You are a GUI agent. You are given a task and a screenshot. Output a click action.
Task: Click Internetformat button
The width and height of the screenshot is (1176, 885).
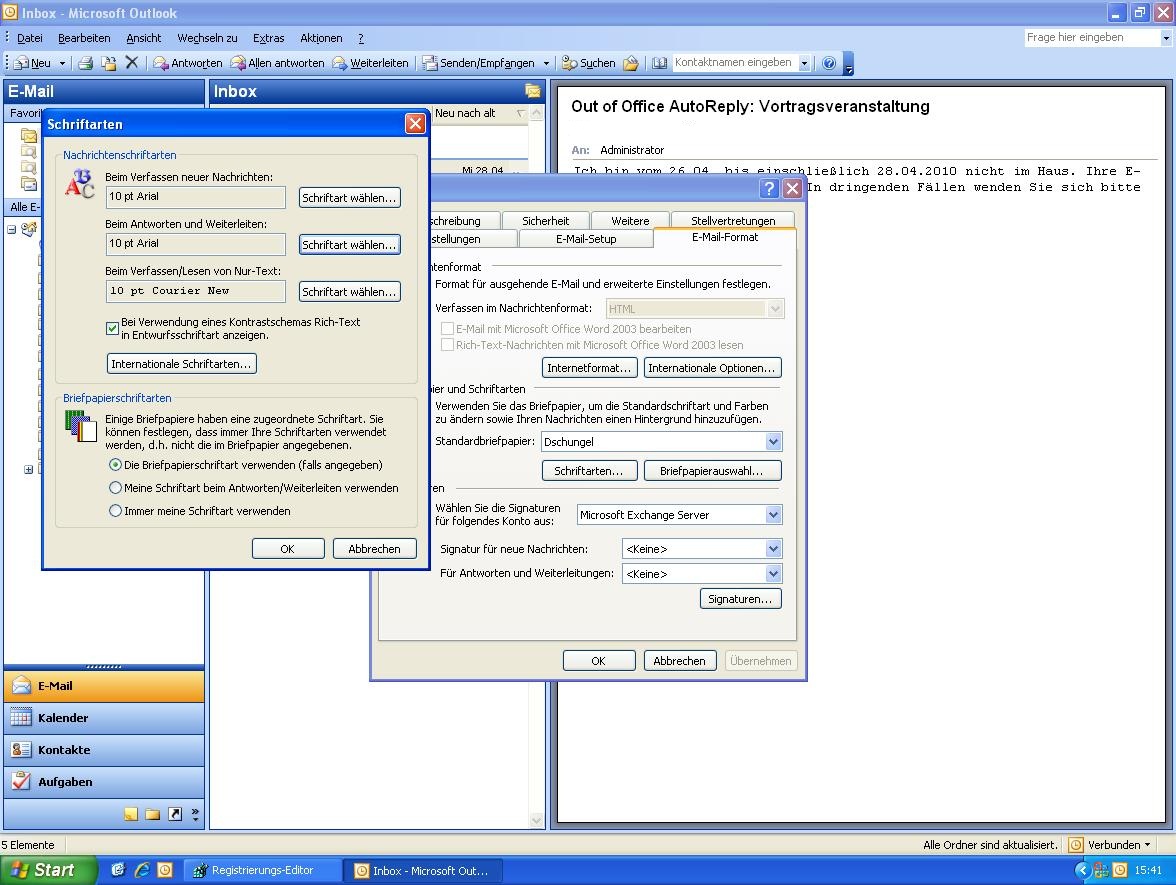tap(590, 368)
